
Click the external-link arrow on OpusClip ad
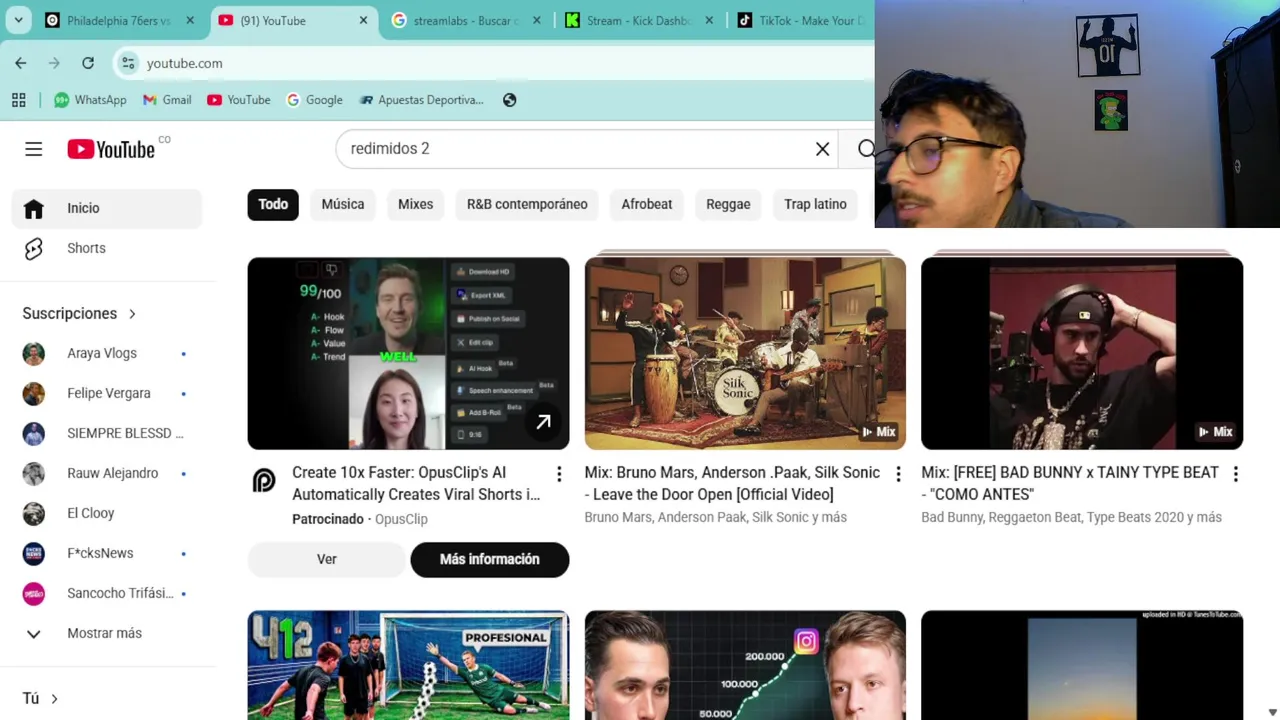[543, 423]
